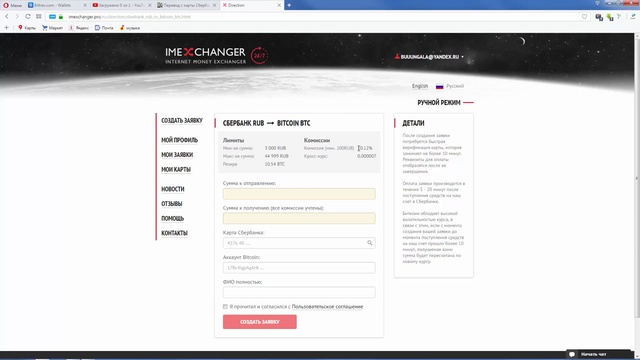This screenshot has height=360, width=640.
Task: Close the YouTube tab
Action: tap(149, 5)
